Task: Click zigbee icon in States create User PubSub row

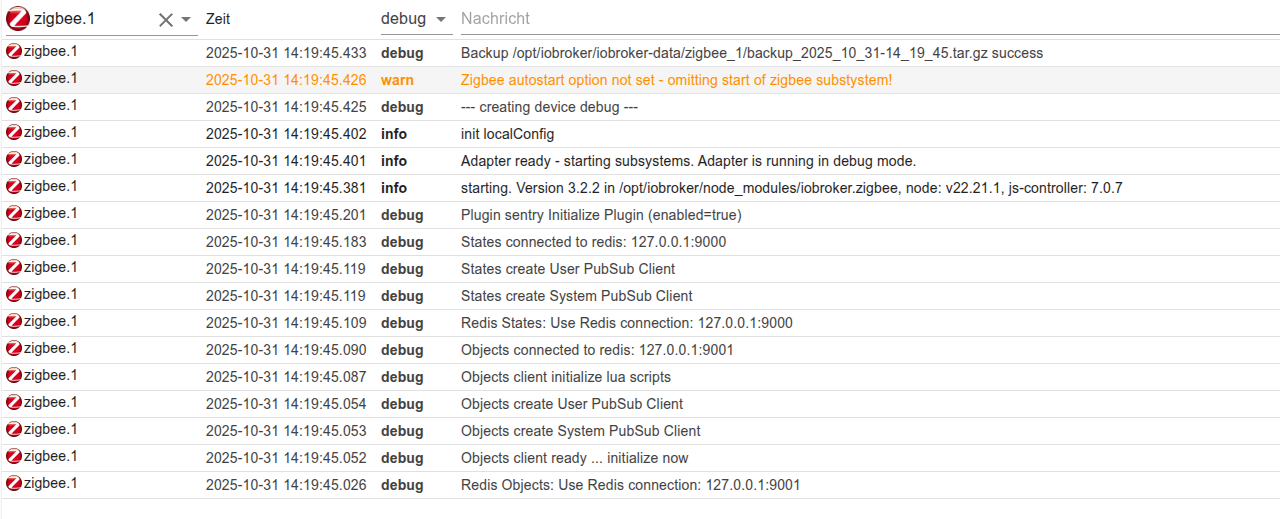Action: [x=14, y=268]
